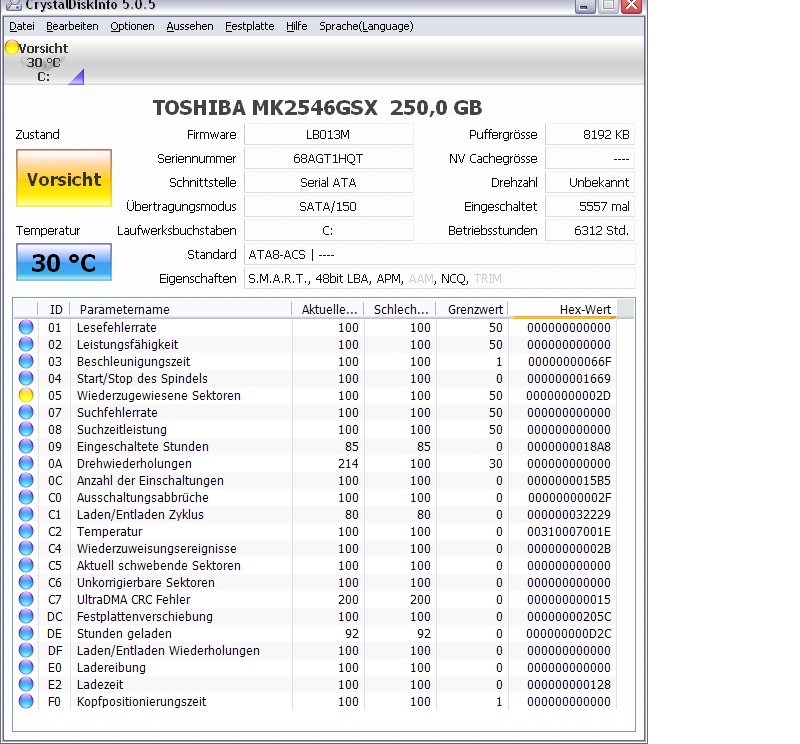
Task: Click blue status icon for Ladezeit row
Action: coord(26,684)
